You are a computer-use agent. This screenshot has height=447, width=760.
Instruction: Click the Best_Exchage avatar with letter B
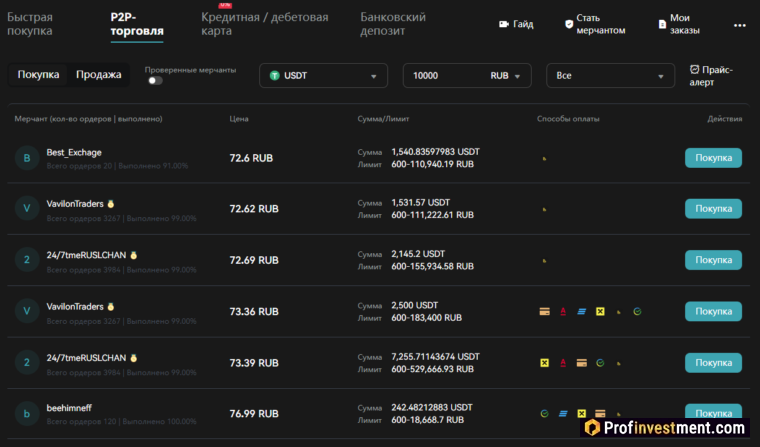(27, 158)
